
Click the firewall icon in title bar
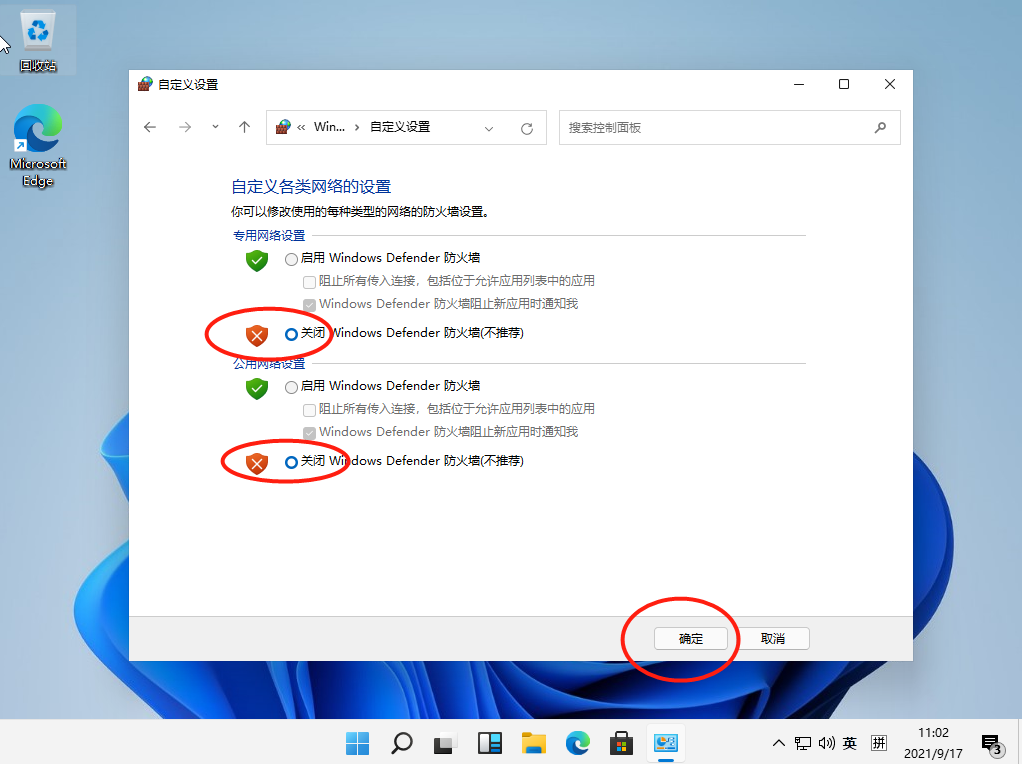tap(145, 84)
